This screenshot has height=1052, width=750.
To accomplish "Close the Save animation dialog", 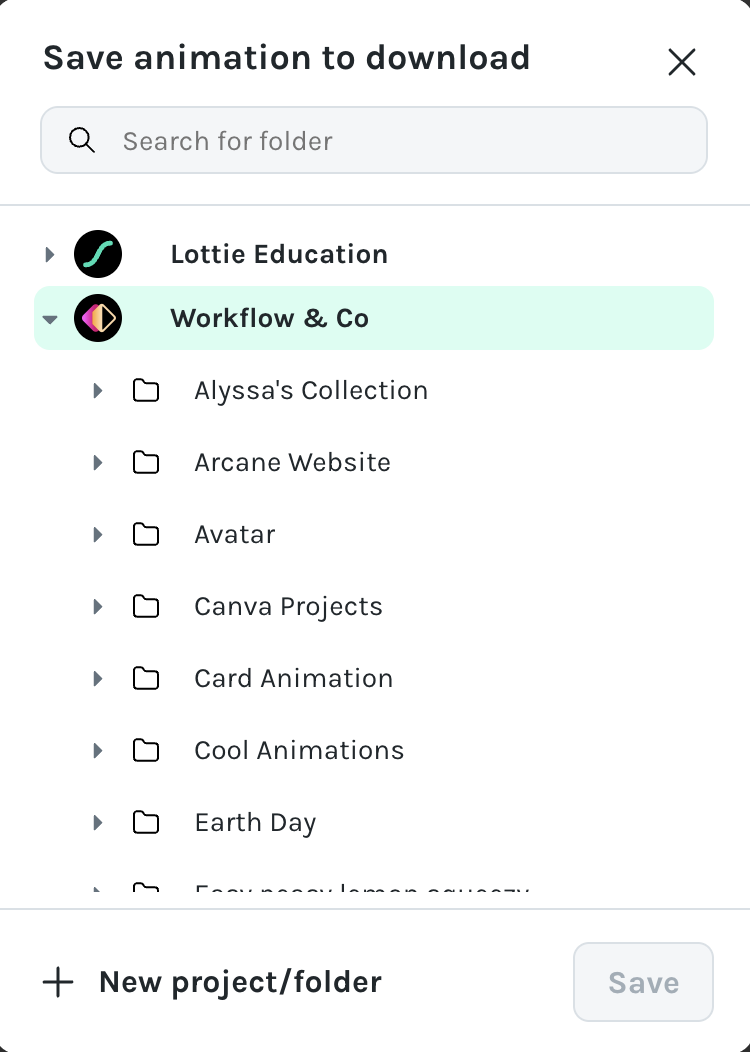I will (682, 62).
